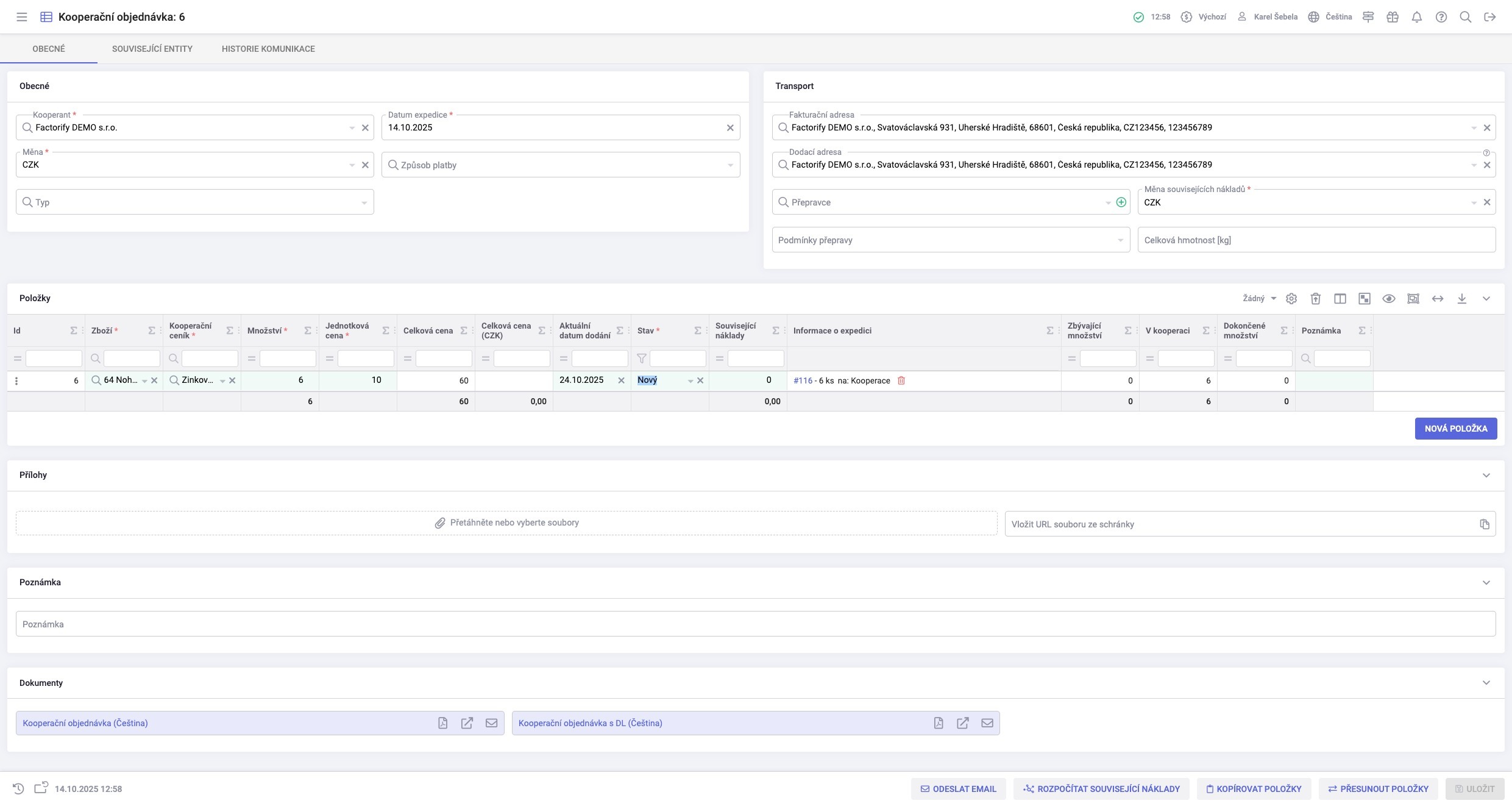Email the Kooperační objednávka s DL document
Screen dimensions: 1512x806
tap(987, 723)
